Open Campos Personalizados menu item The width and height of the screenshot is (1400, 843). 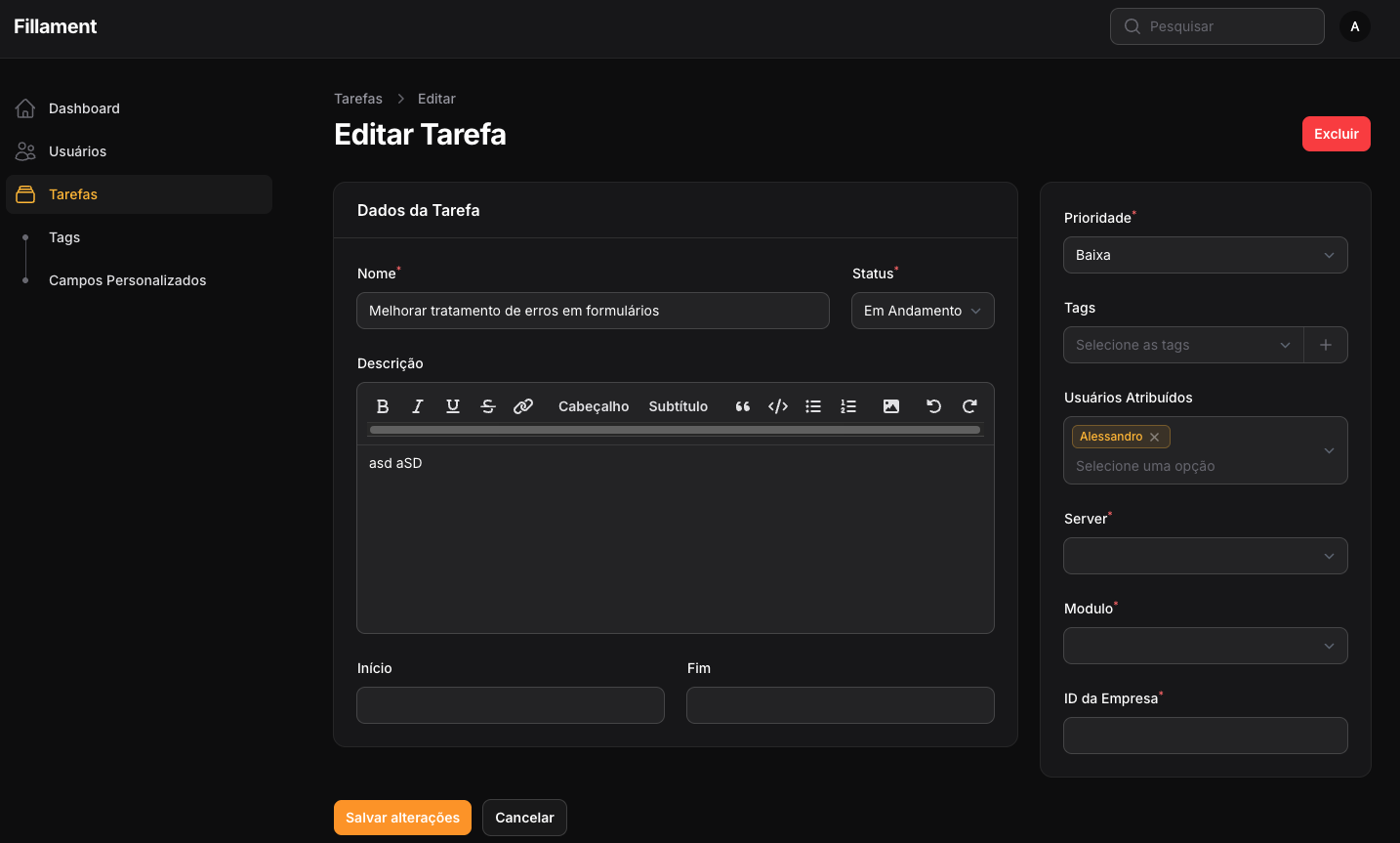click(127, 280)
